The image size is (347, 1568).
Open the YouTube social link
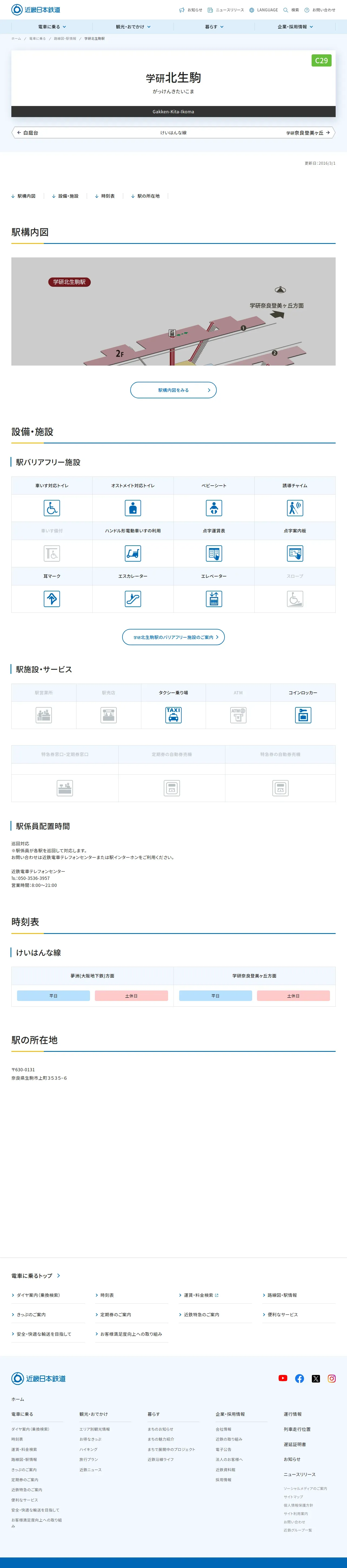pyautogui.click(x=283, y=1378)
